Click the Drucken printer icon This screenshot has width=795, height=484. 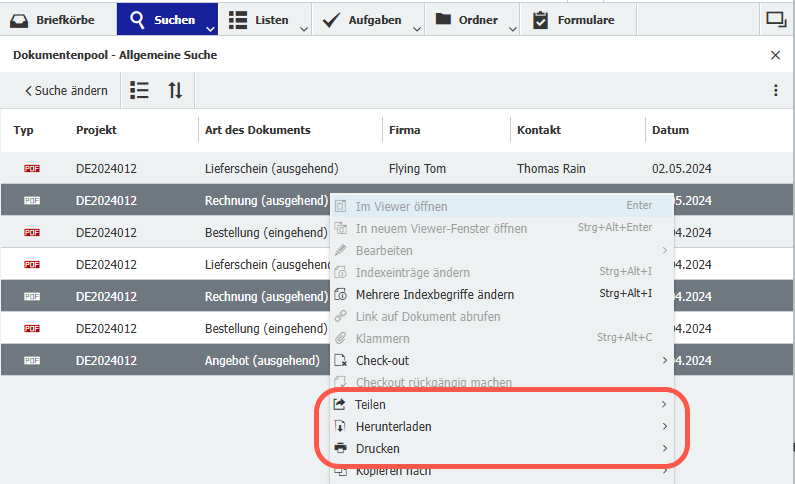340,449
